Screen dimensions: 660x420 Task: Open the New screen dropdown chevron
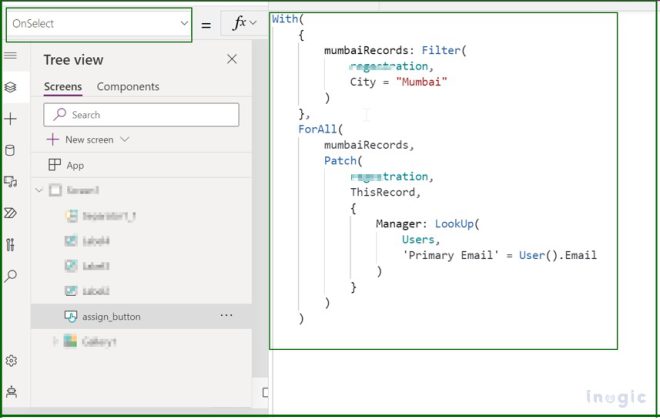(x=125, y=139)
